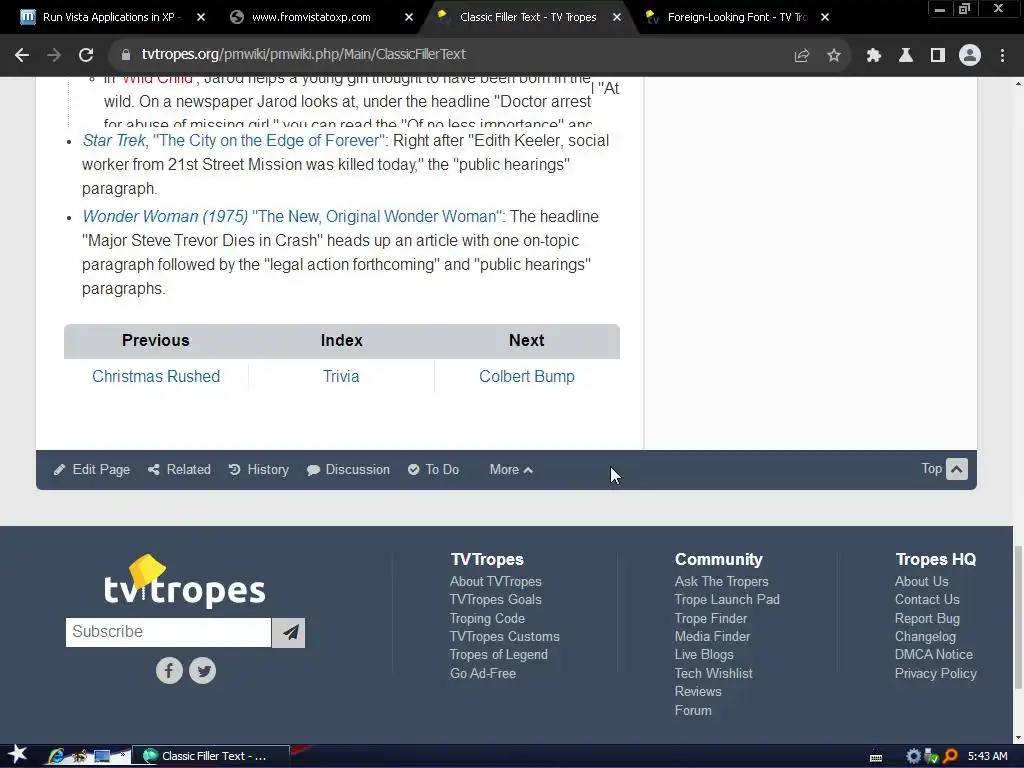Jump to top with the up-chevron button

[x=957, y=469]
